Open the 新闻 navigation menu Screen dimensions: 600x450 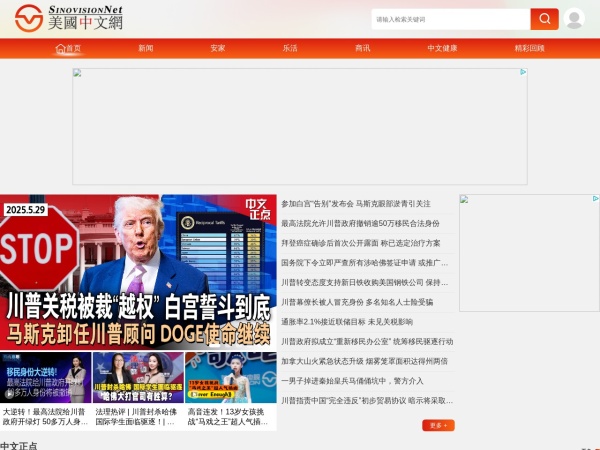coord(145,48)
